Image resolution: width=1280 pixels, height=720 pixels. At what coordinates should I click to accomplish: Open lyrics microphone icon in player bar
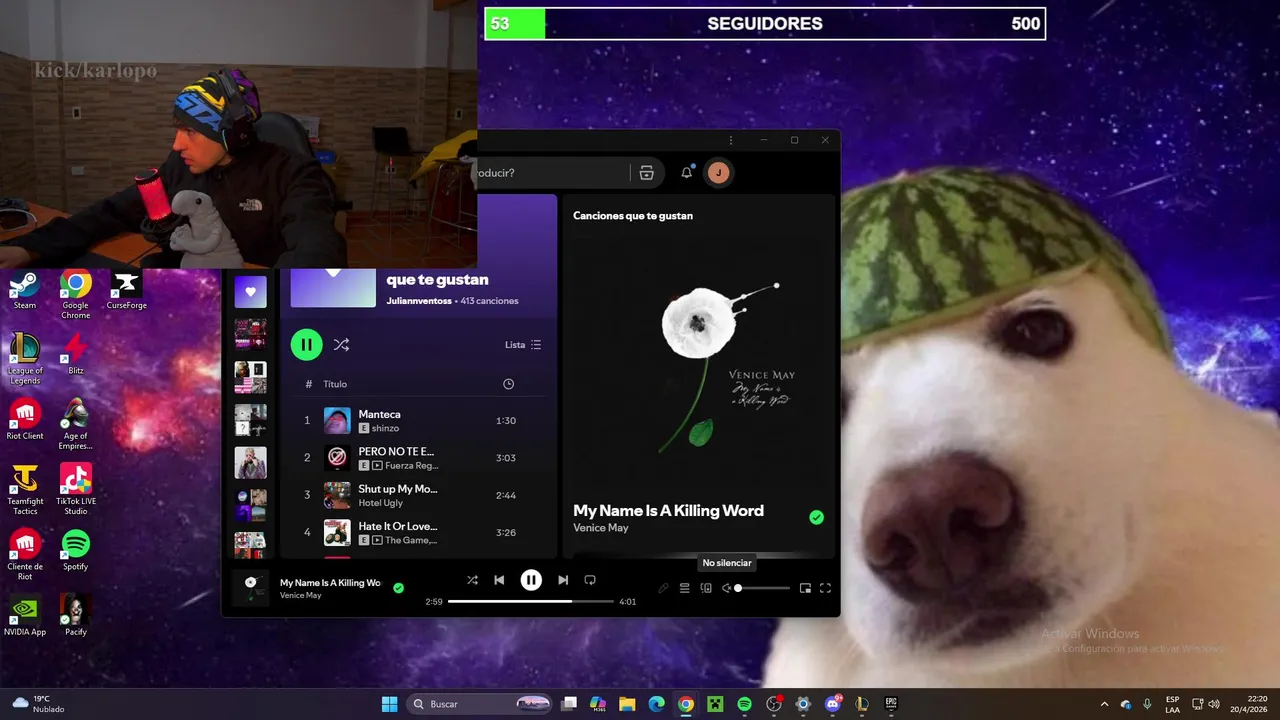(x=663, y=588)
